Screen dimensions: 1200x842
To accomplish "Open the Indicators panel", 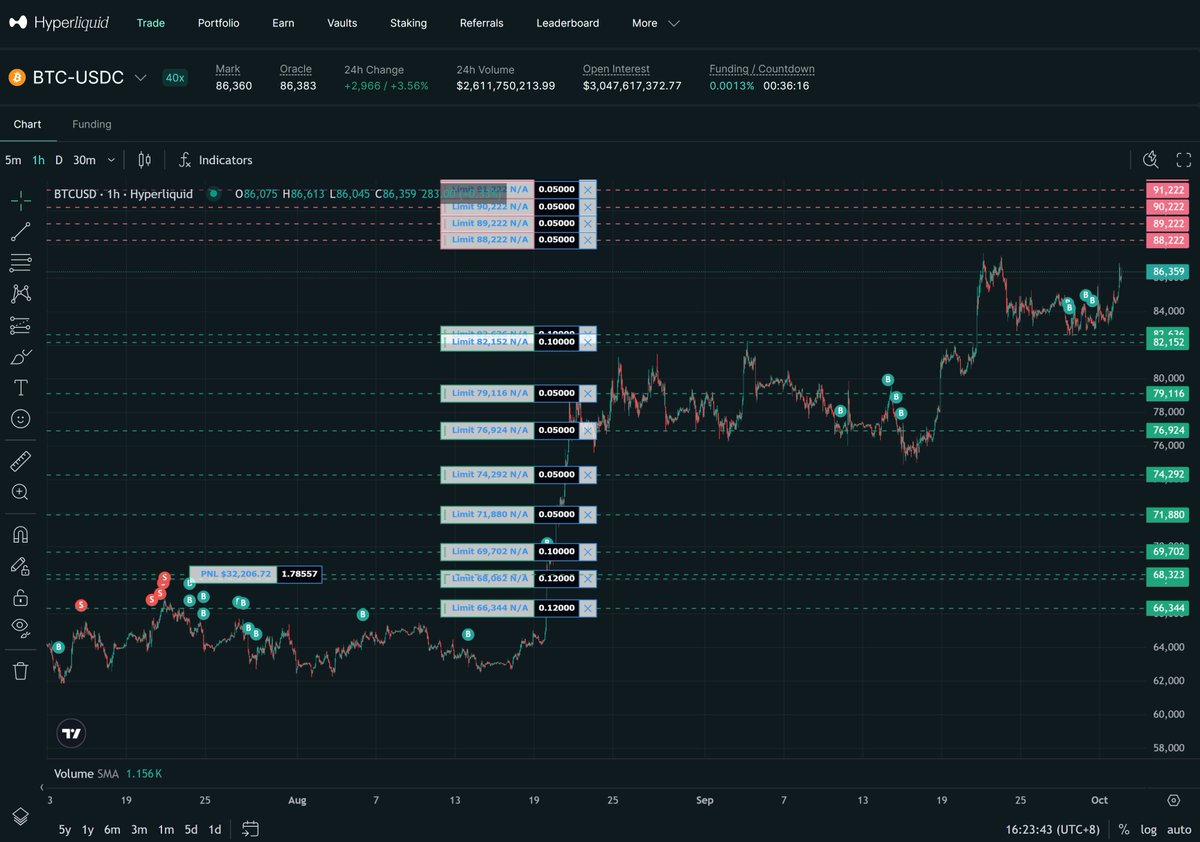I will pyautogui.click(x=215, y=160).
